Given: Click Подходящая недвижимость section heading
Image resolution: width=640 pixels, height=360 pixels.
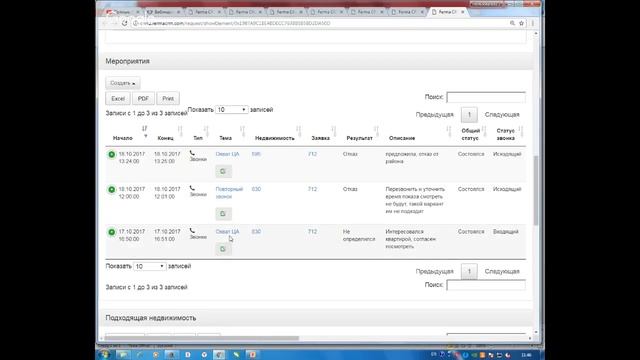Looking at the screenshot, I should point(151,318).
